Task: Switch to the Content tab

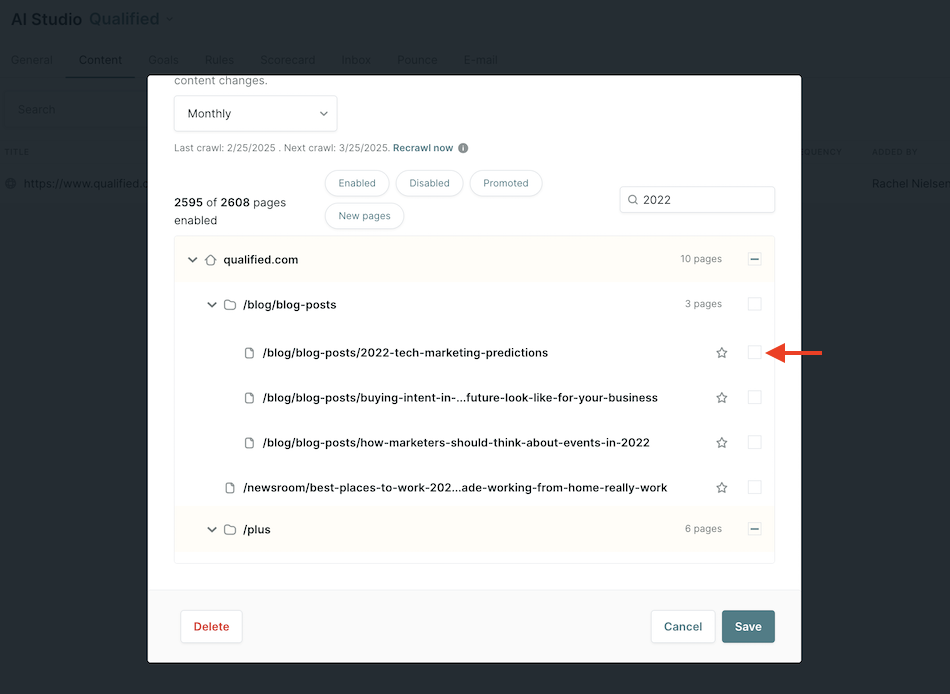Action: pos(100,60)
